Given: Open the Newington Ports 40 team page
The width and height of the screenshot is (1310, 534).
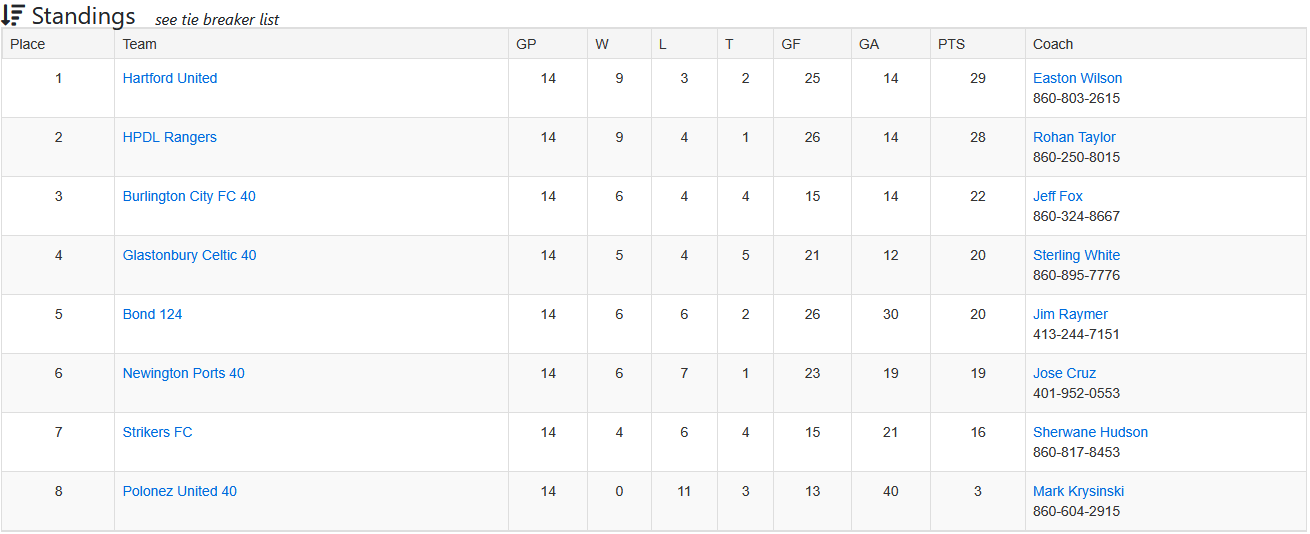Looking at the screenshot, I should 184,373.
